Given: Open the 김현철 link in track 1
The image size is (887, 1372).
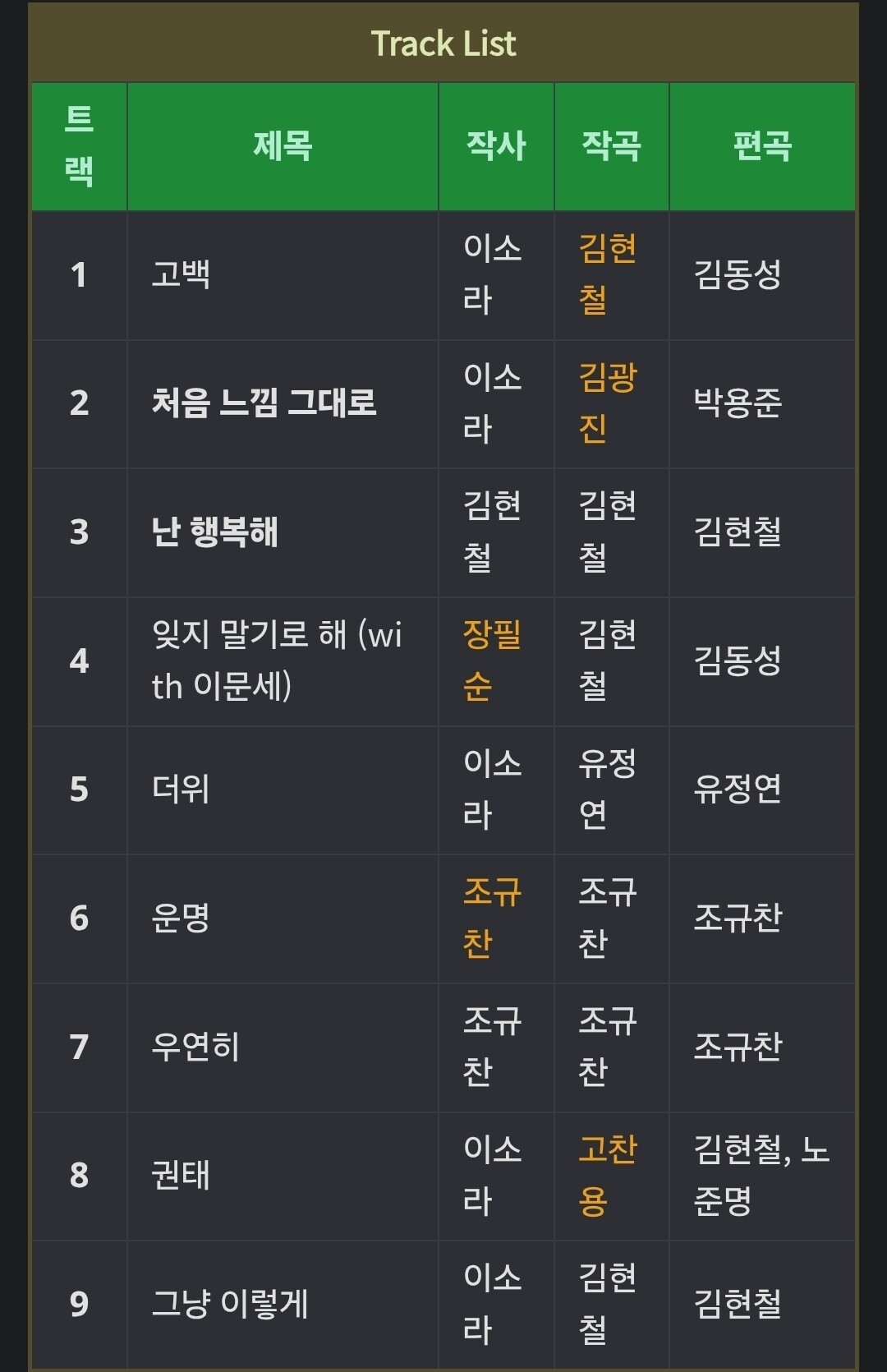Looking at the screenshot, I should pos(608,274).
